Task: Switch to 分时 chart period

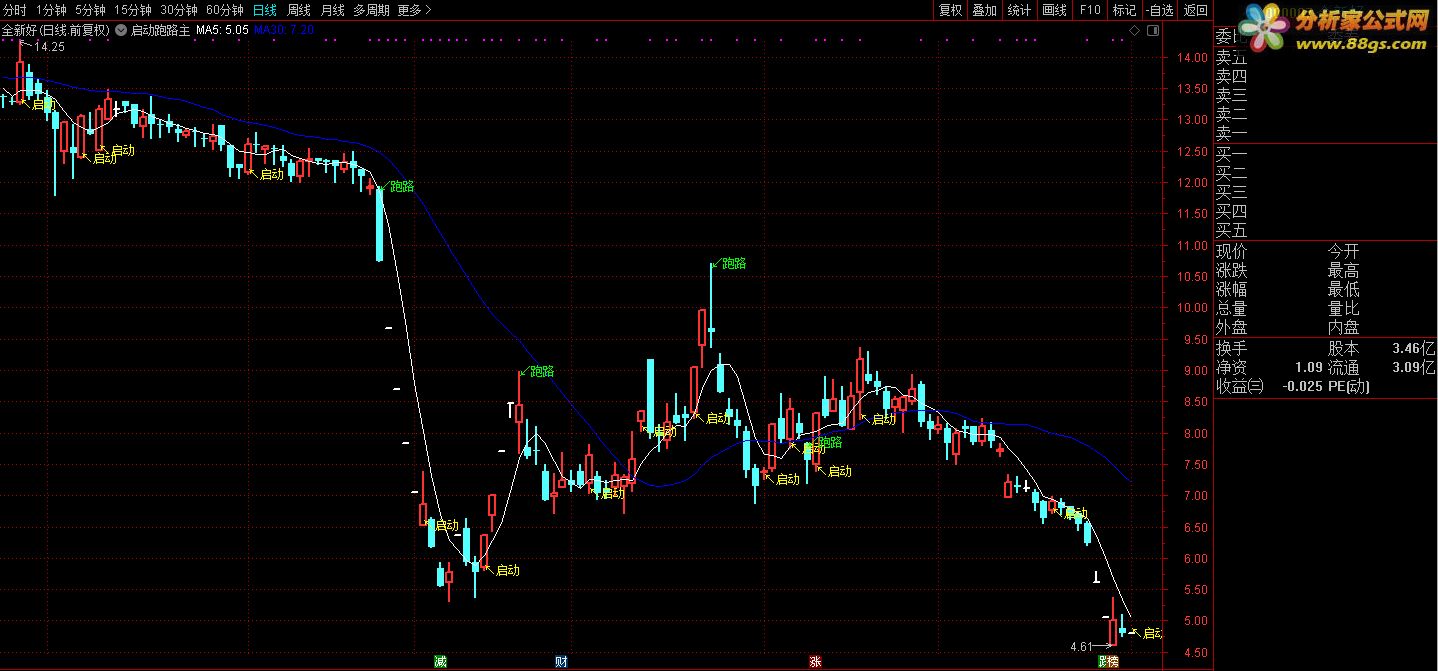Action: pyautogui.click(x=15, y=10)
